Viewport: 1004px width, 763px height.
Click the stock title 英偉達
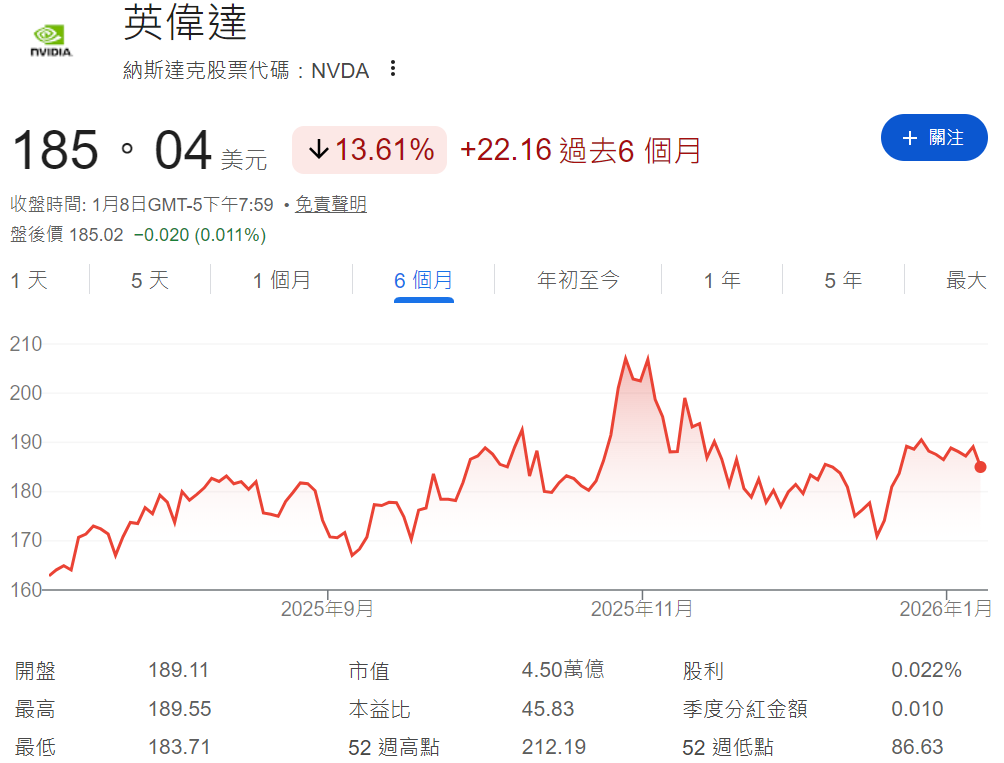point(182,27)
